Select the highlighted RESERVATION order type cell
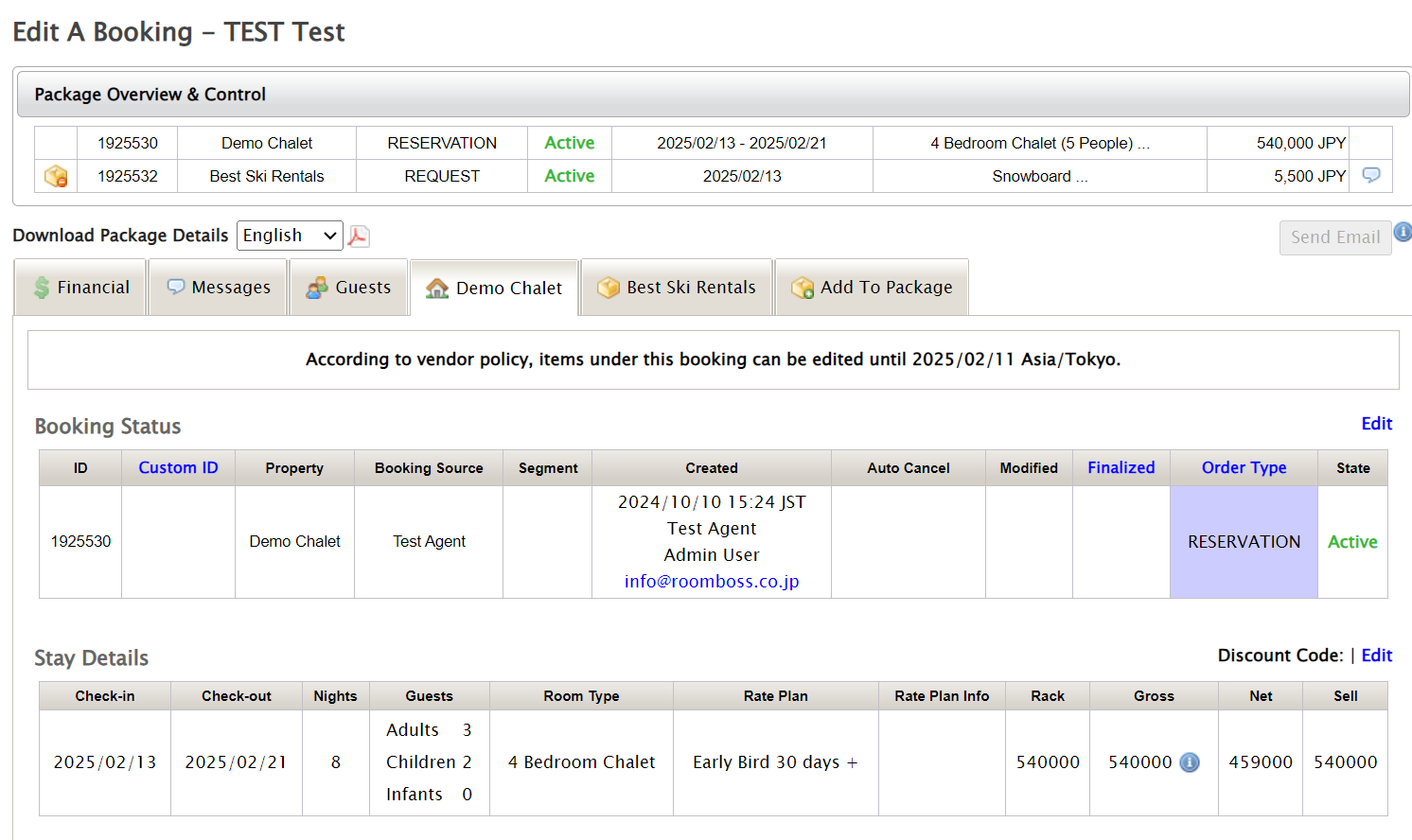The height and width of the screenshot is (840, 1412). [1244, 542]
